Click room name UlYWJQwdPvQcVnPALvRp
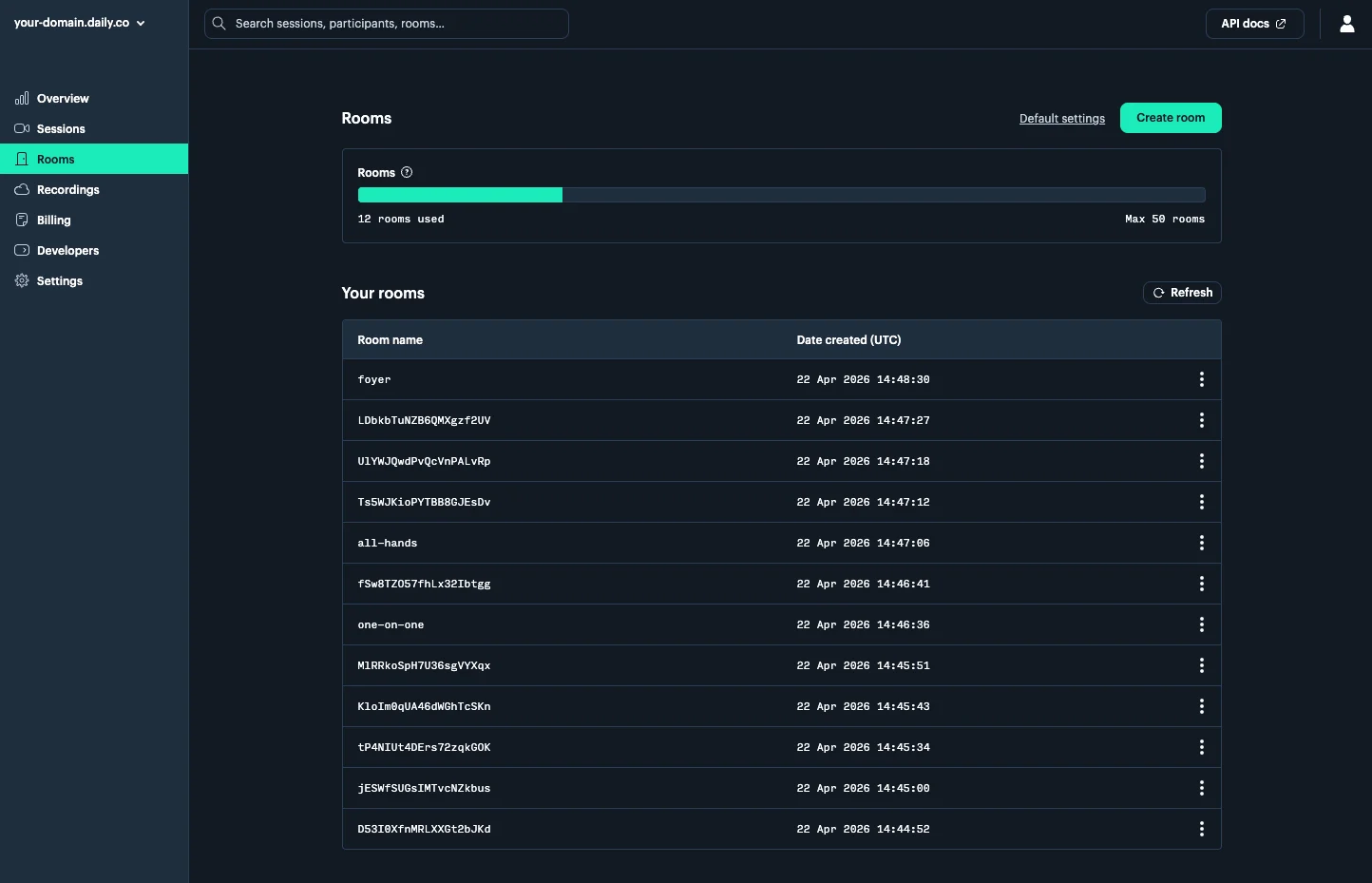The height and width of the screenshot is (883, 1372). click(424, 461)
